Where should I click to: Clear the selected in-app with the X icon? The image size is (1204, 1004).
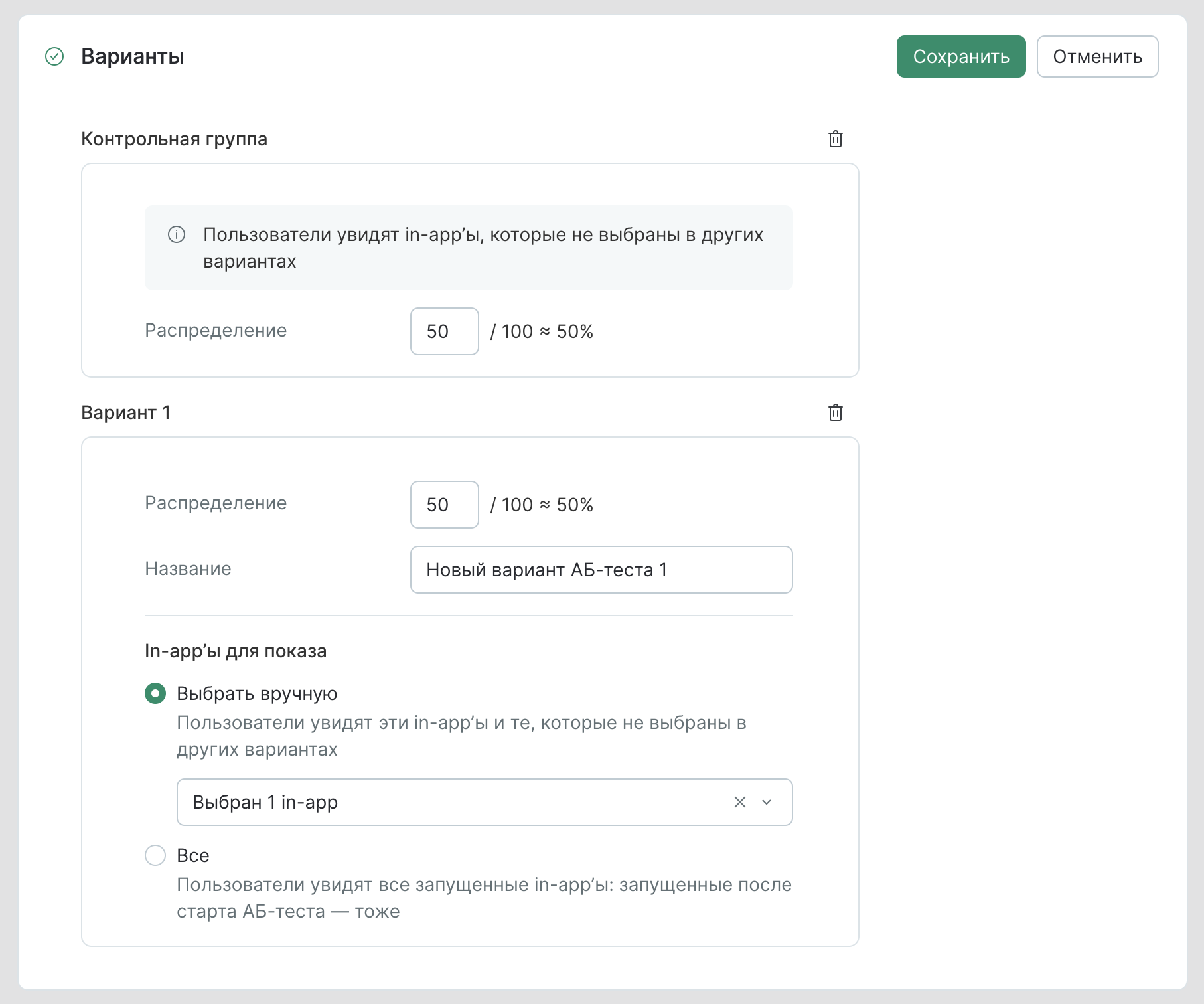[x=740, y=802]
